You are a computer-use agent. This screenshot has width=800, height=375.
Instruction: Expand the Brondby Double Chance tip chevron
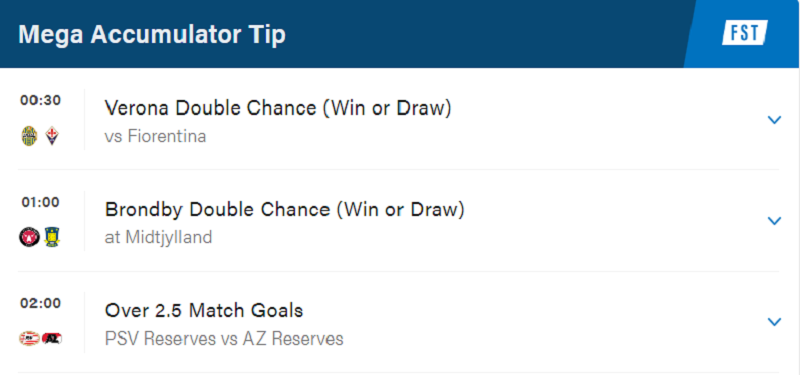coord(774,220)
